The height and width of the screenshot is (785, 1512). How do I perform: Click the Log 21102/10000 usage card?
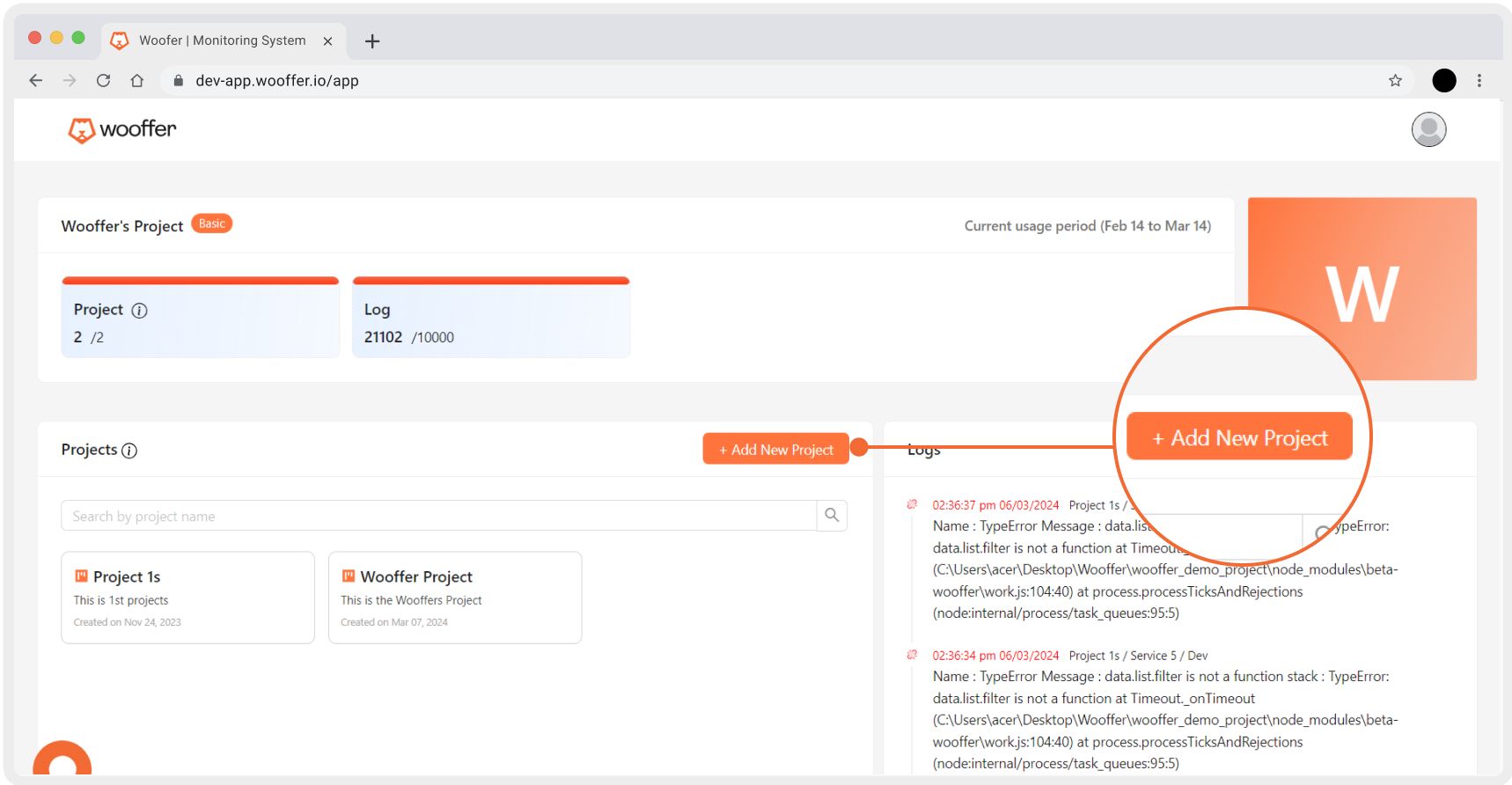(491, 318)
